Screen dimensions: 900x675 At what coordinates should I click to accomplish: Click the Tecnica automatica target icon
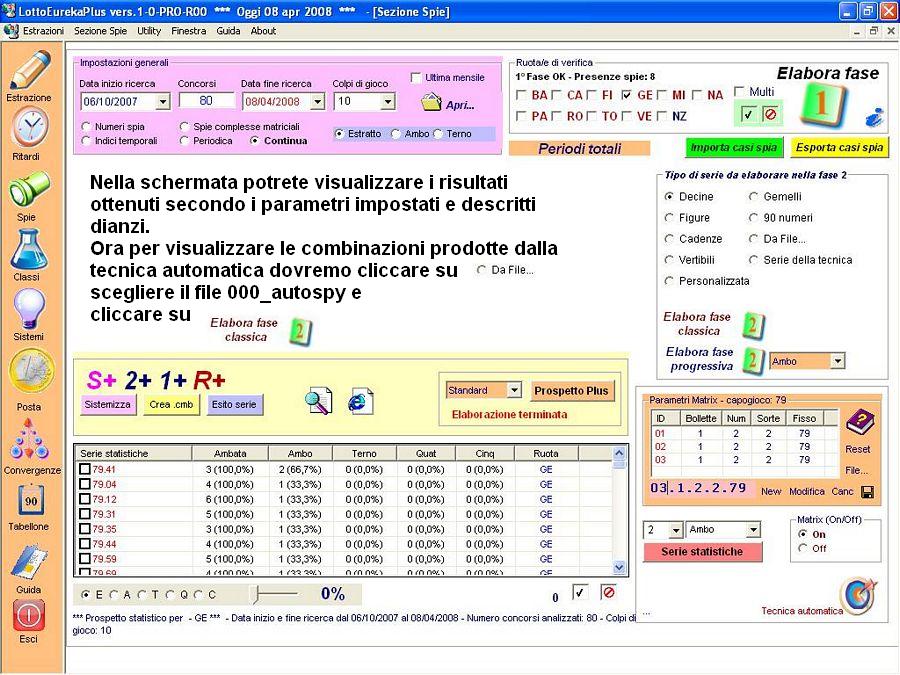click(x=858, y=595)
